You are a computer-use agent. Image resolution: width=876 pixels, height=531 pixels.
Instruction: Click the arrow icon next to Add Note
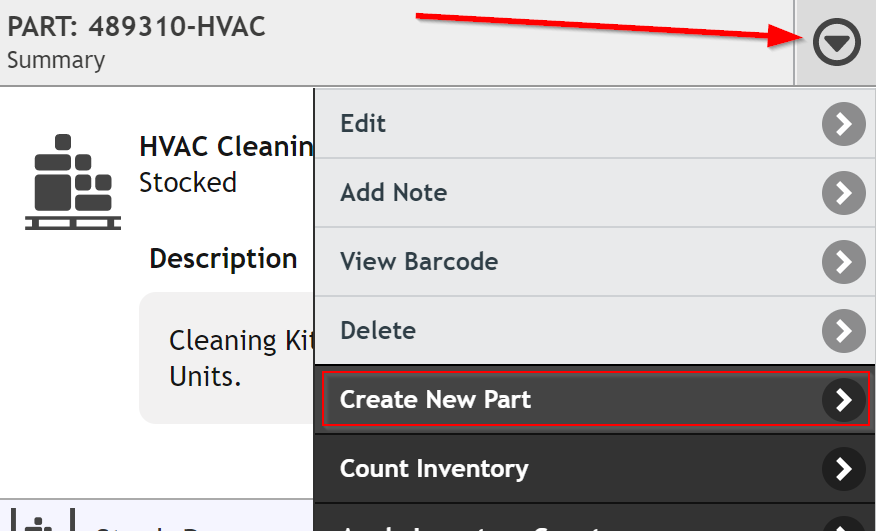tap(844, 193)
